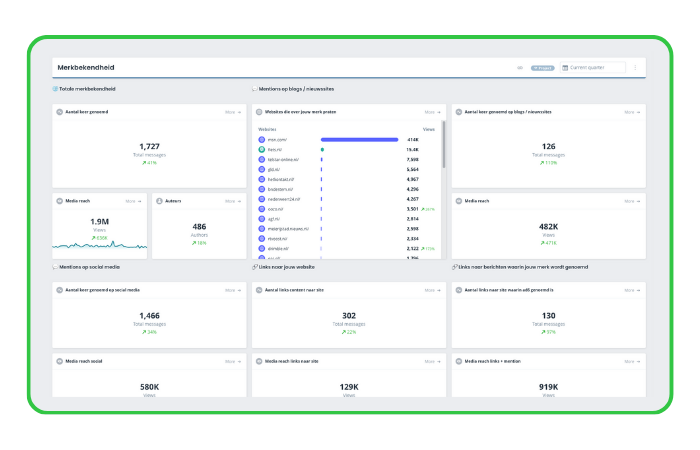Image resolution: width=700 pixels, height=450 pixels.
Task: Open More on the blogs / nieuwssites card
Action: [632, 112]
